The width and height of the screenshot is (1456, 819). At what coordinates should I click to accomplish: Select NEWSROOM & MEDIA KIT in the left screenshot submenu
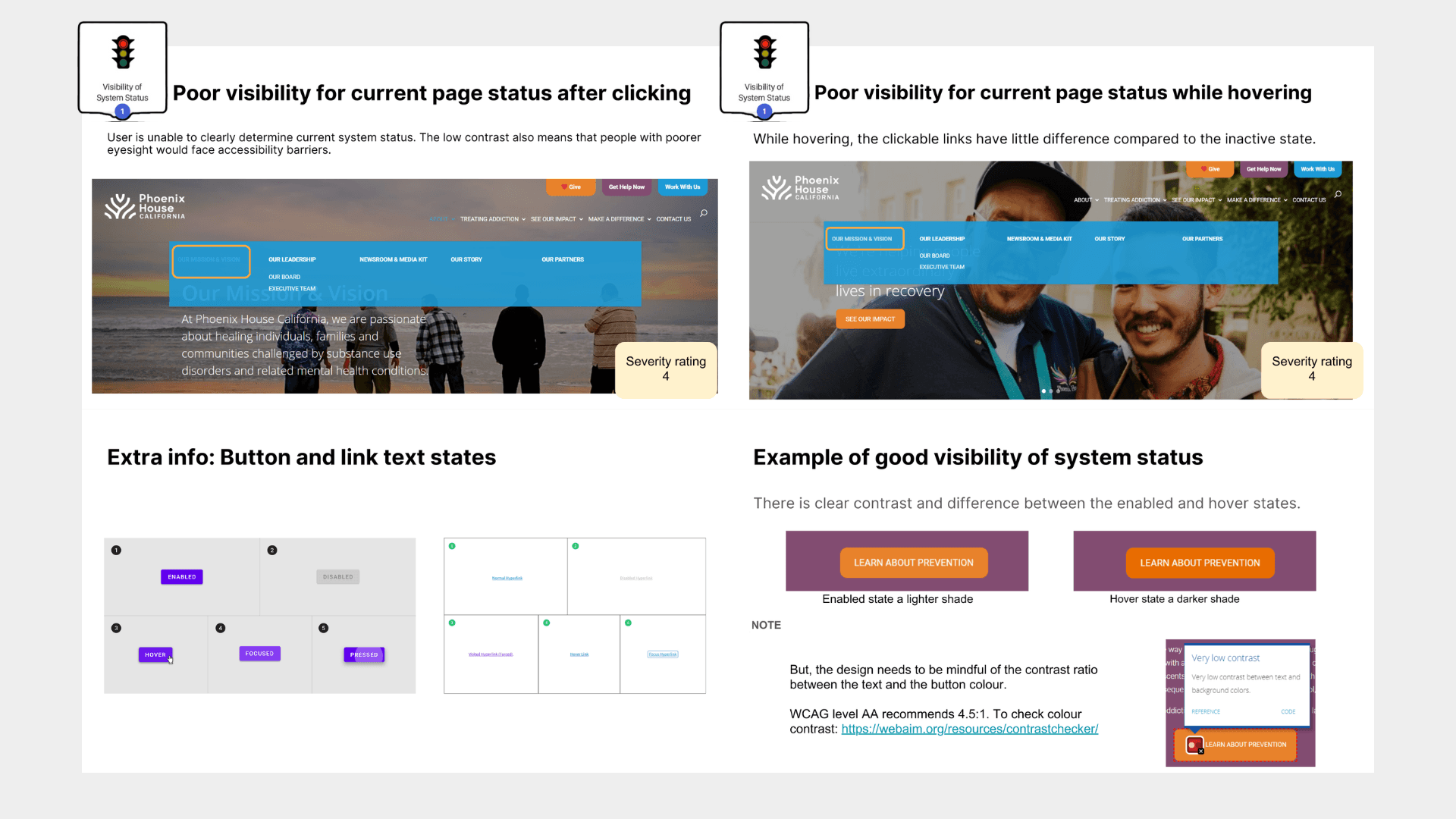click(393, 259)
